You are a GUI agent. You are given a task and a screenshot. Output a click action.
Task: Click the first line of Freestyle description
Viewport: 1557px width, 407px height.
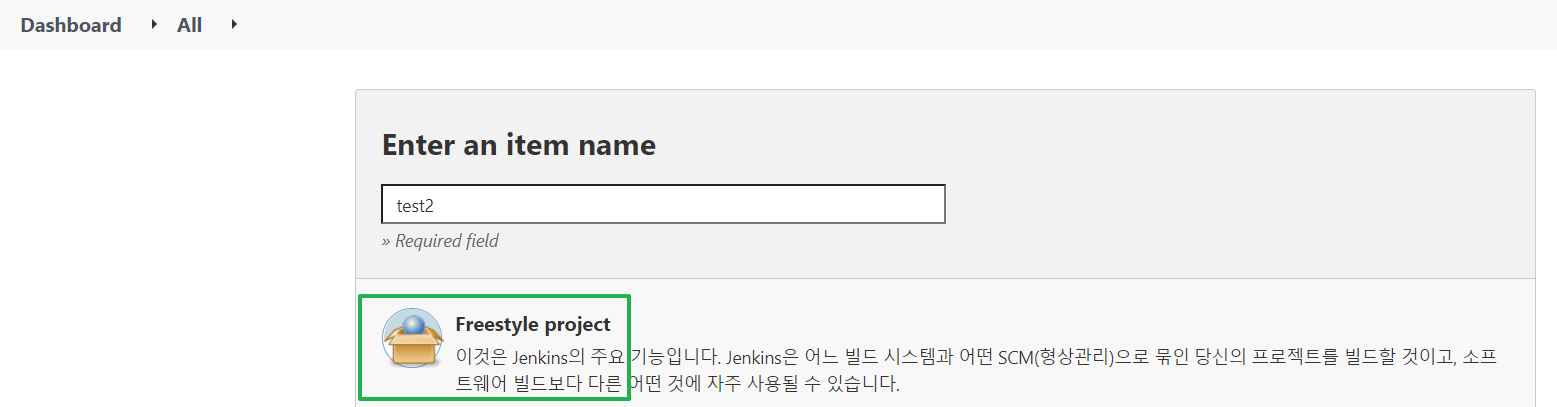975,356
